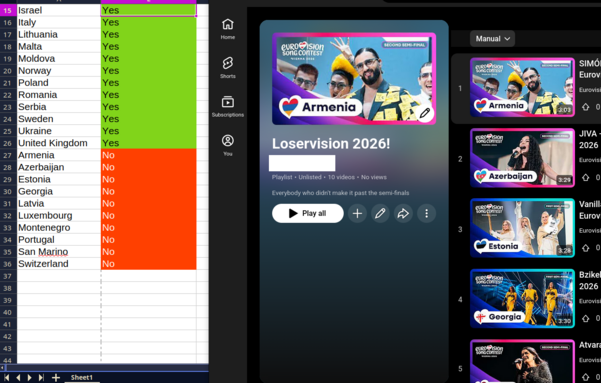Click the Luxembourg cell
This screenshot has width=601, height=383.
(x=59, y=215)
